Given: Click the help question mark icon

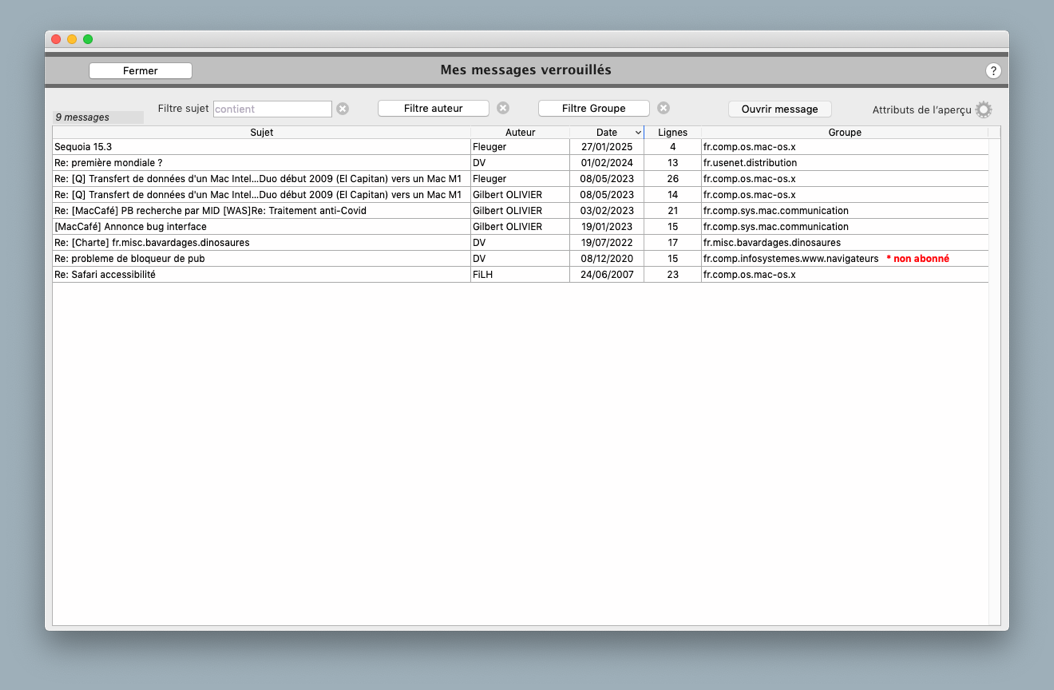Looking at the screenshot, I should coord(993,71).
